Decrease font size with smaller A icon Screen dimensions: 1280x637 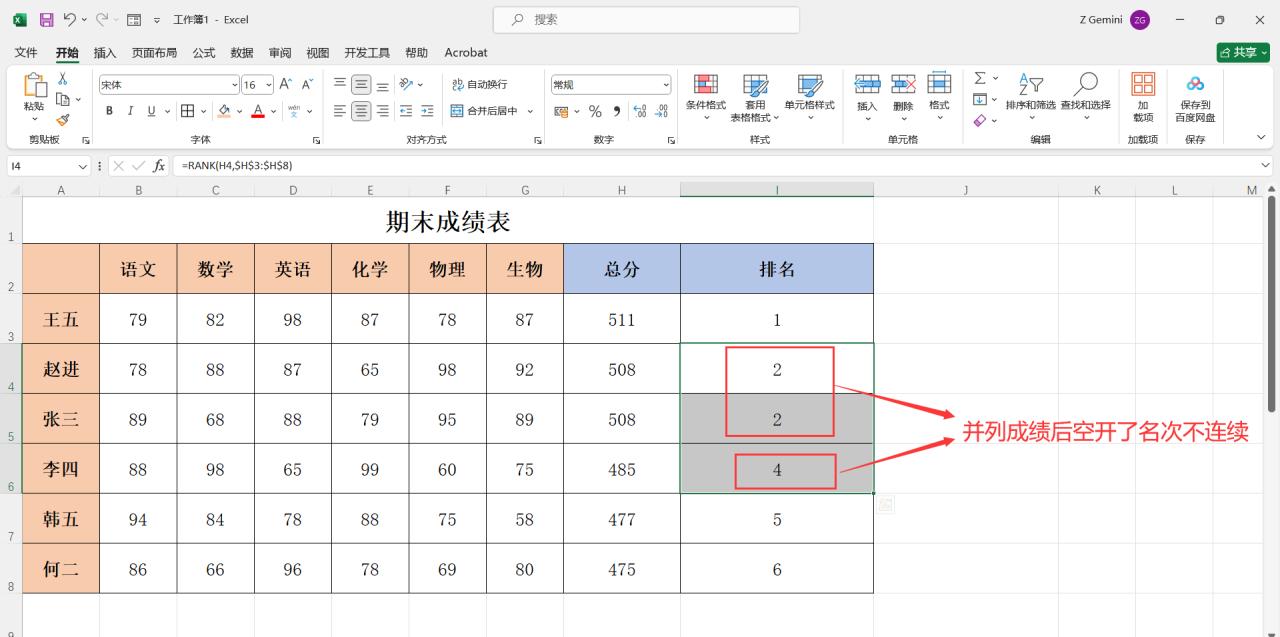308,85
